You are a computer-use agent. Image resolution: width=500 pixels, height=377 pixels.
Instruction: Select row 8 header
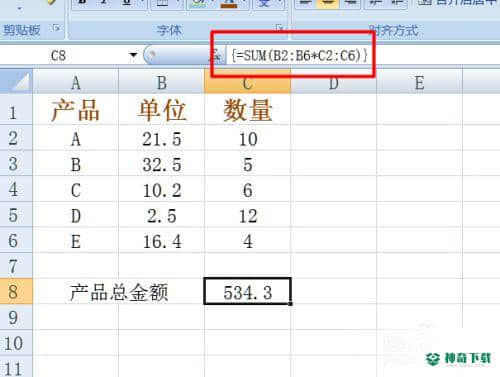tap(16, 291)
